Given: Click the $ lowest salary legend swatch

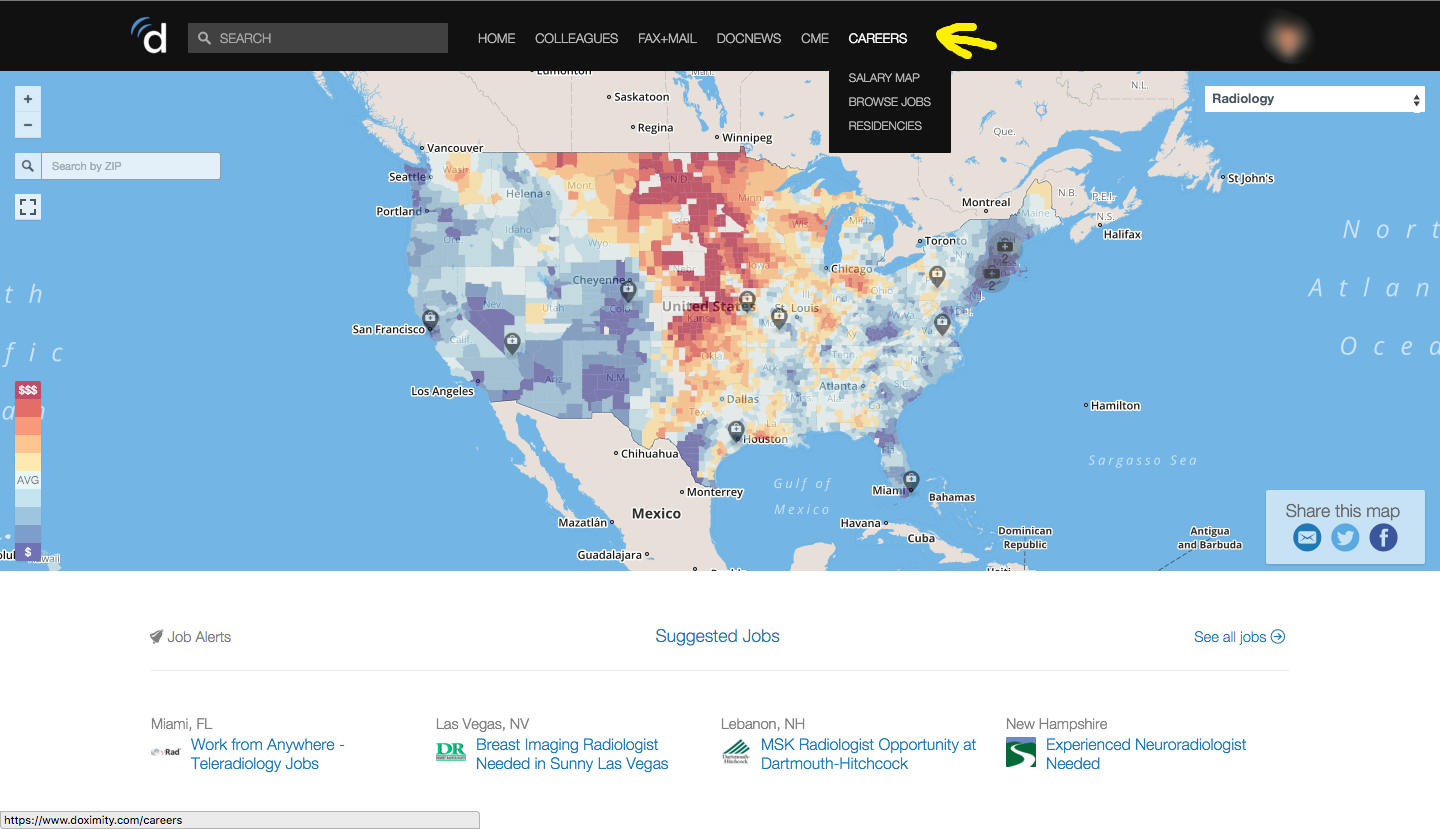Looking at the screenshot, I should pos(28,552).
